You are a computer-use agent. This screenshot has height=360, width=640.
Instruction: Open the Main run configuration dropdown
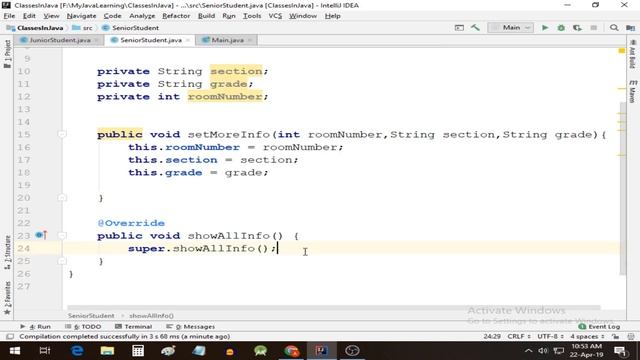point(511,28)
